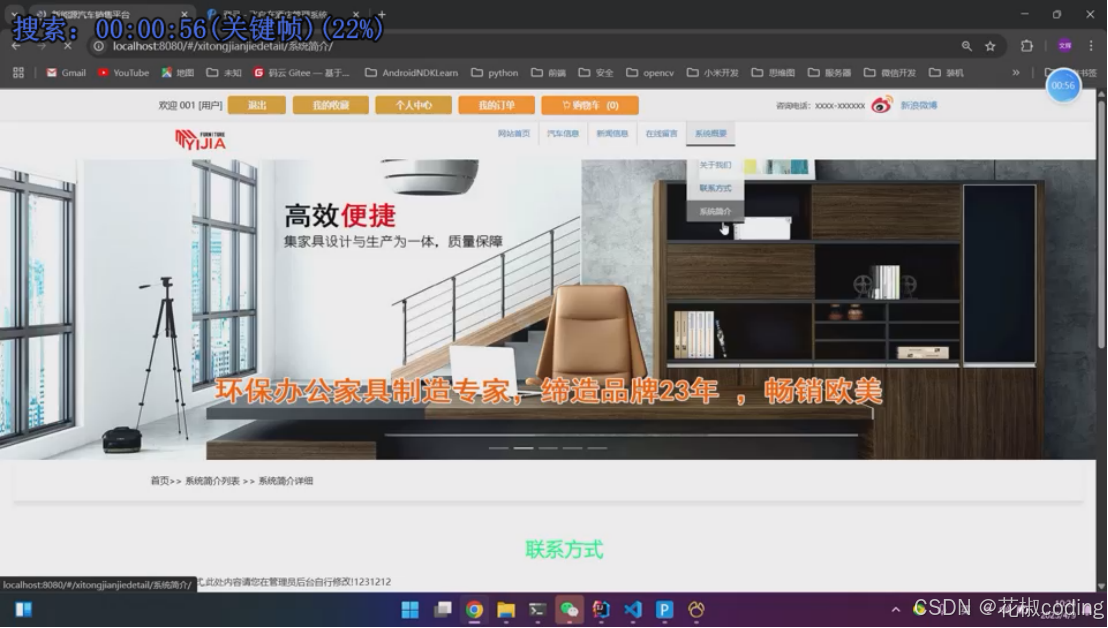The height and width of the screenshot is (628, 1108).
Task: Open 我的订单 orders button
Action: pyautogui.click(x=497, y=105)
